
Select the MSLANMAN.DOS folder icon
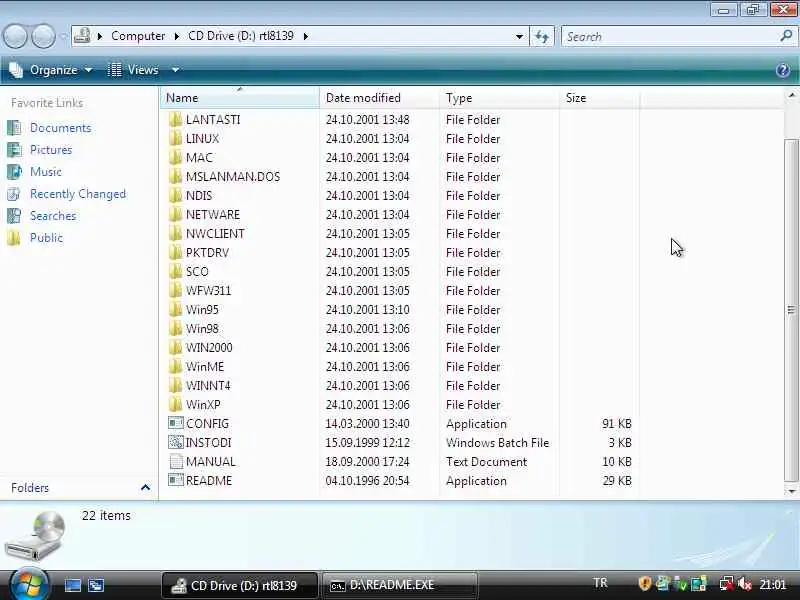176,177
